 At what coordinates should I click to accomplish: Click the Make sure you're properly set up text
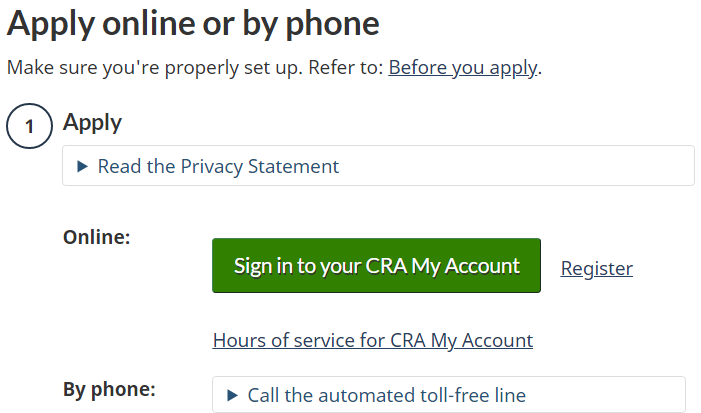point(155,68)
